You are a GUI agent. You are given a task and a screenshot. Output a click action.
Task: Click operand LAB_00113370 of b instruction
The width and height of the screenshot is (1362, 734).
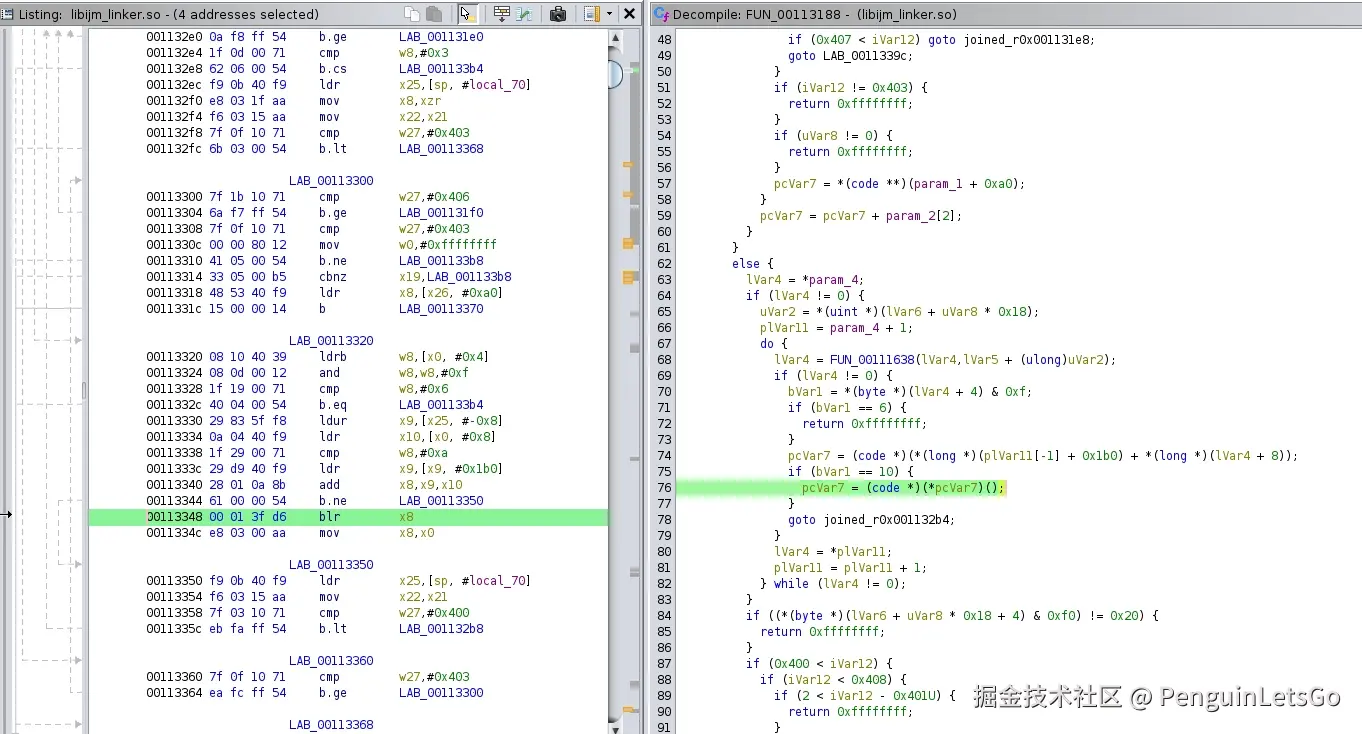[x=441, y=309]
